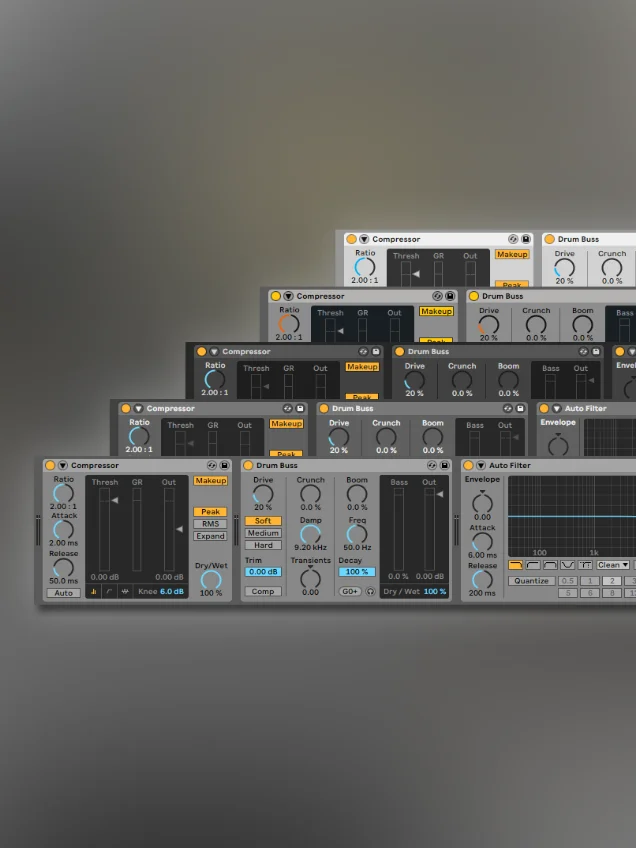636x848 pixels.
Task: Click the Trim 0.00 dB value field
Action: pos(263,572)
